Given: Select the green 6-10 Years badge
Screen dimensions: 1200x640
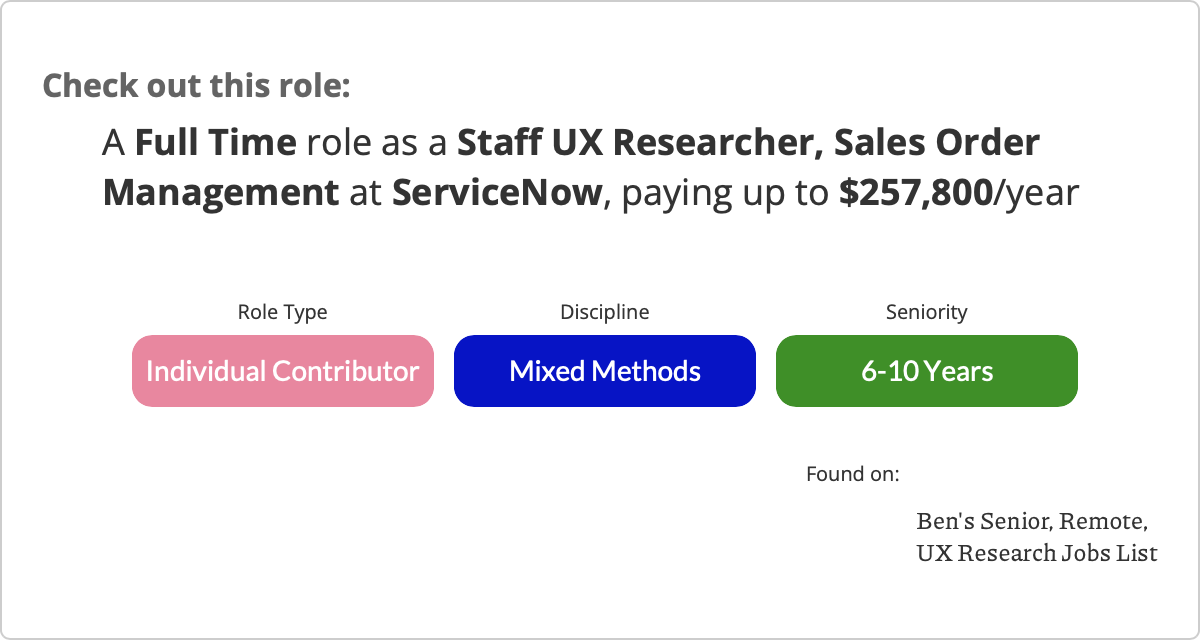Looking at the screenshot, I should click(927, 371).
